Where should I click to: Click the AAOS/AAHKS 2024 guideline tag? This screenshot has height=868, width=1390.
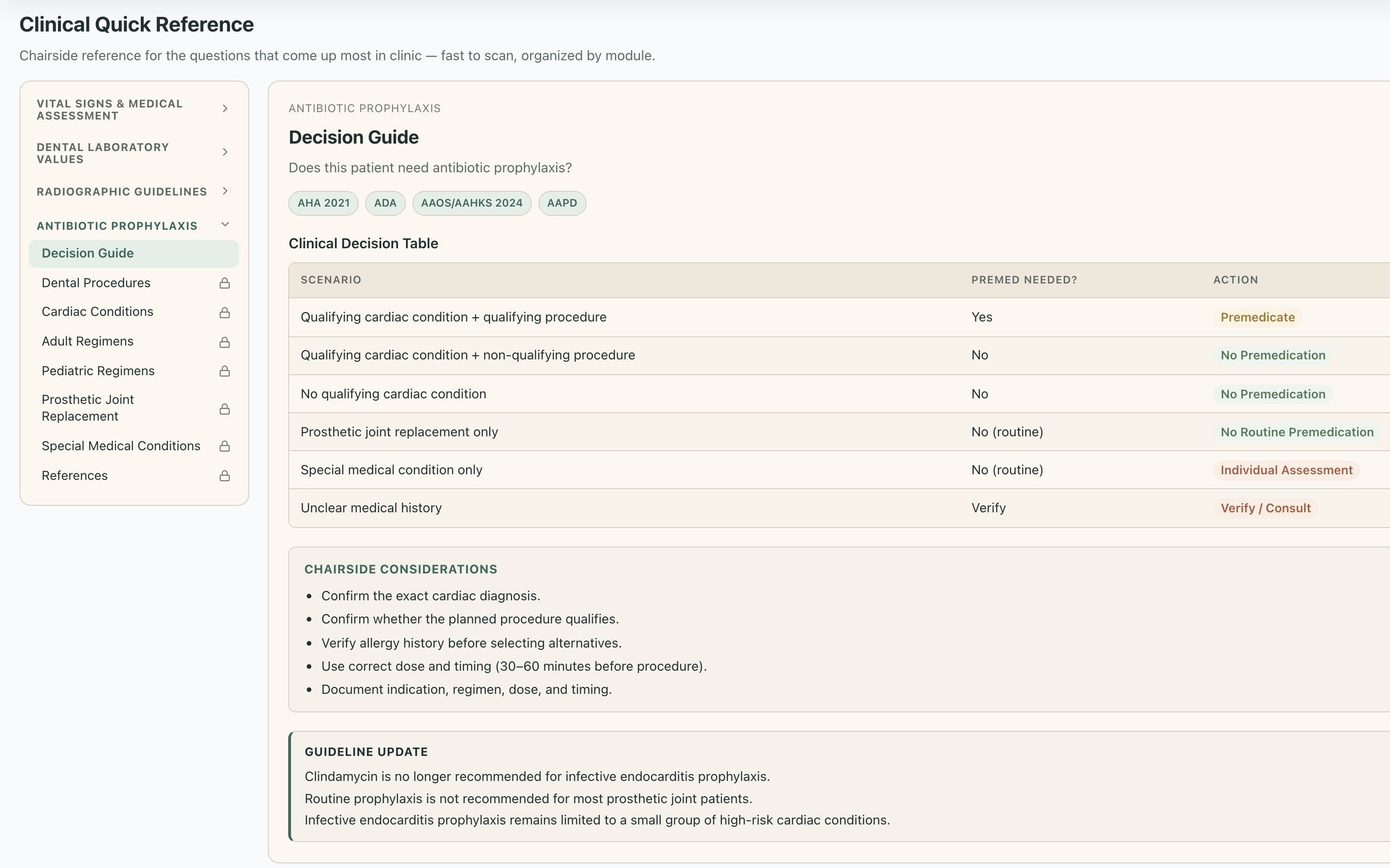coord(472,203)
